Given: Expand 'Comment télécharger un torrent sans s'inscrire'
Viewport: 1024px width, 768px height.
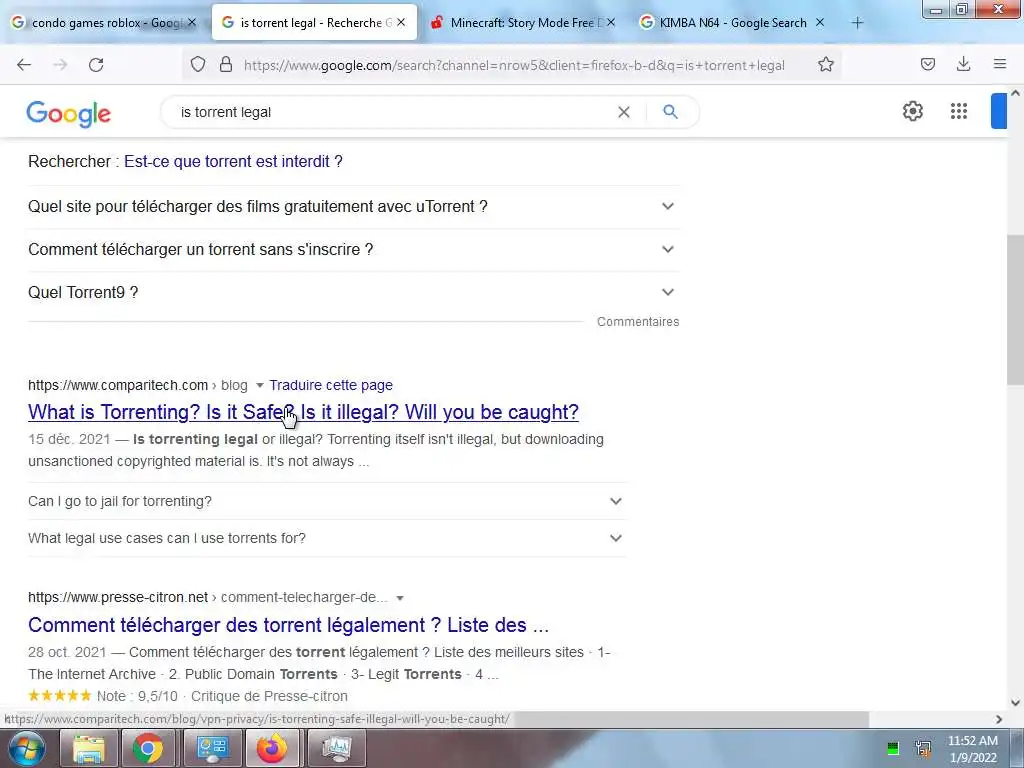Looking at the screenshot, I should point(353,249).
